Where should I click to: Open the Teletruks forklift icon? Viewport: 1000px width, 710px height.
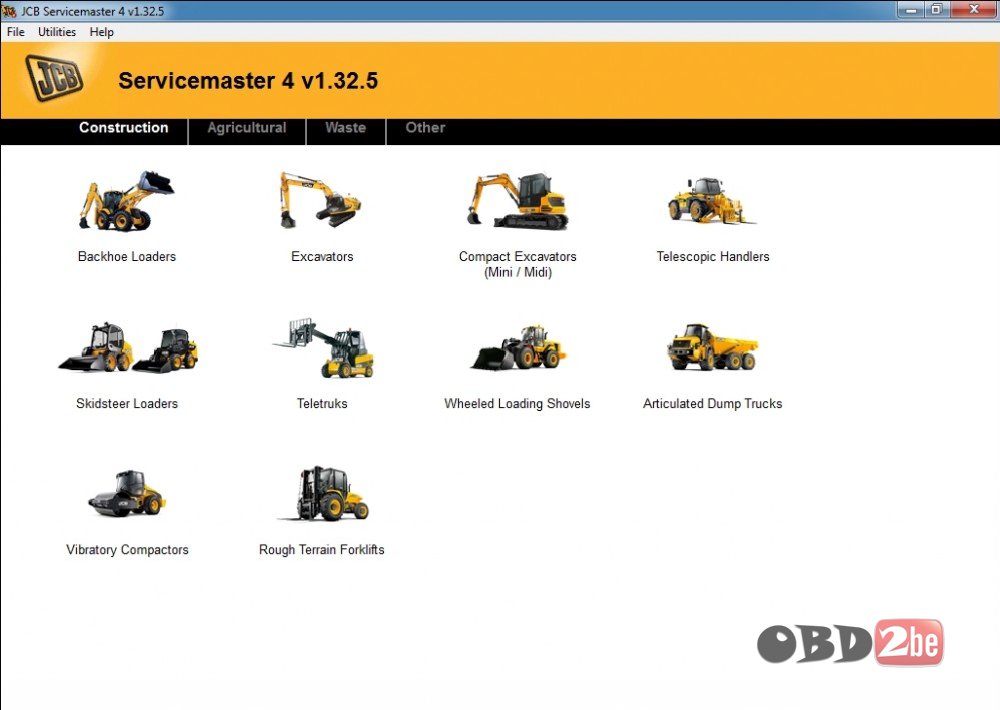coord(323,348)
